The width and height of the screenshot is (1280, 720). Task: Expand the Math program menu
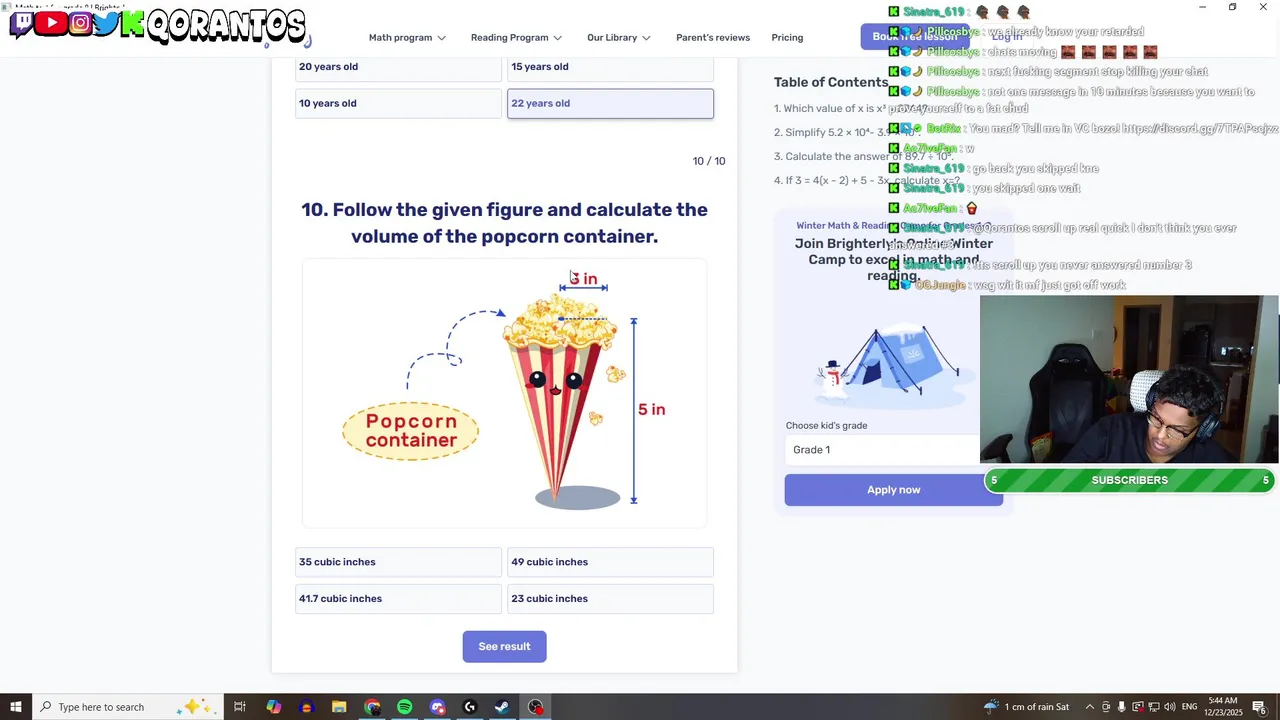(x=407, y=38)
